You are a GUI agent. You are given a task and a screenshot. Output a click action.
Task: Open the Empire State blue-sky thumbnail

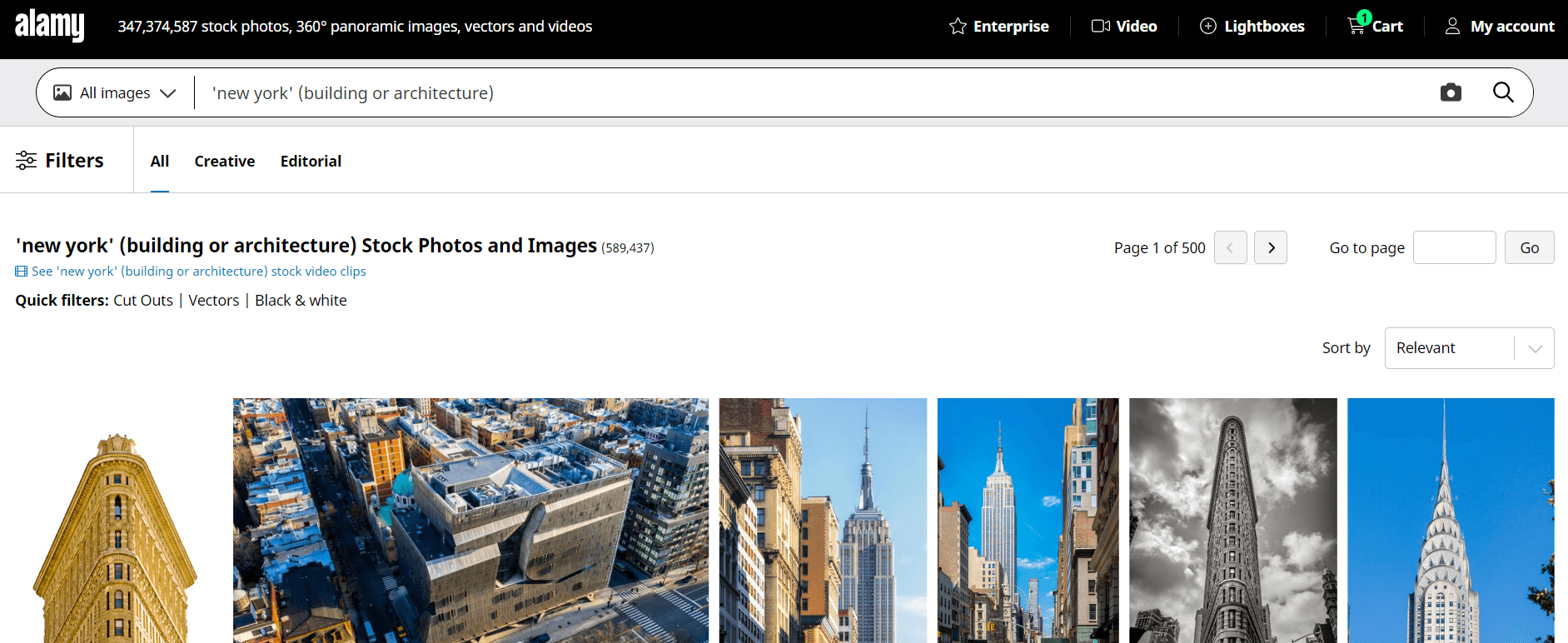click(1028, 521)
